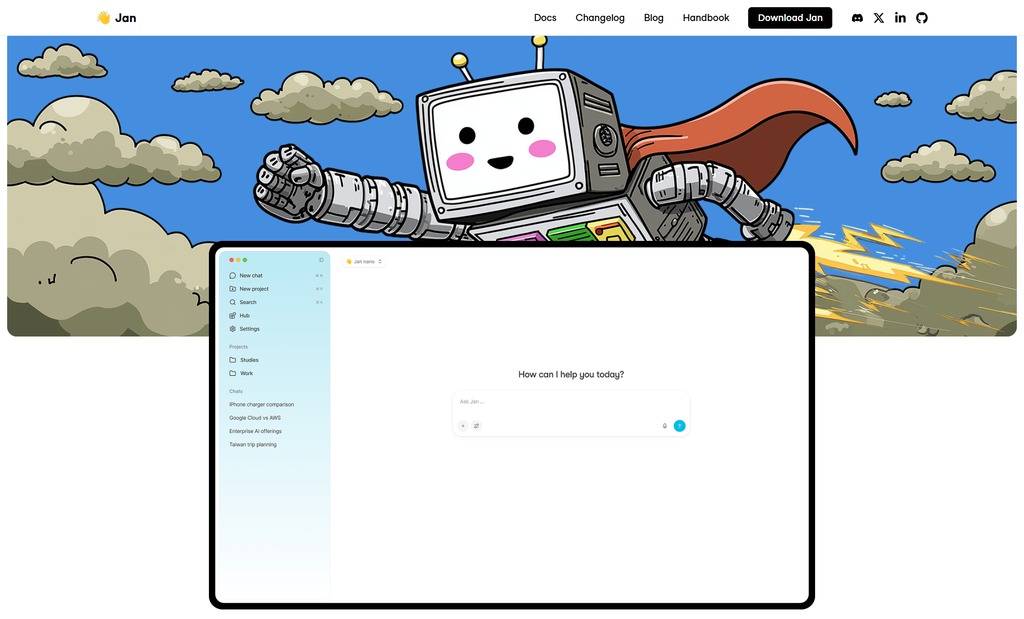
Task: Click the Download Jan button
Action: click(790, 18)
